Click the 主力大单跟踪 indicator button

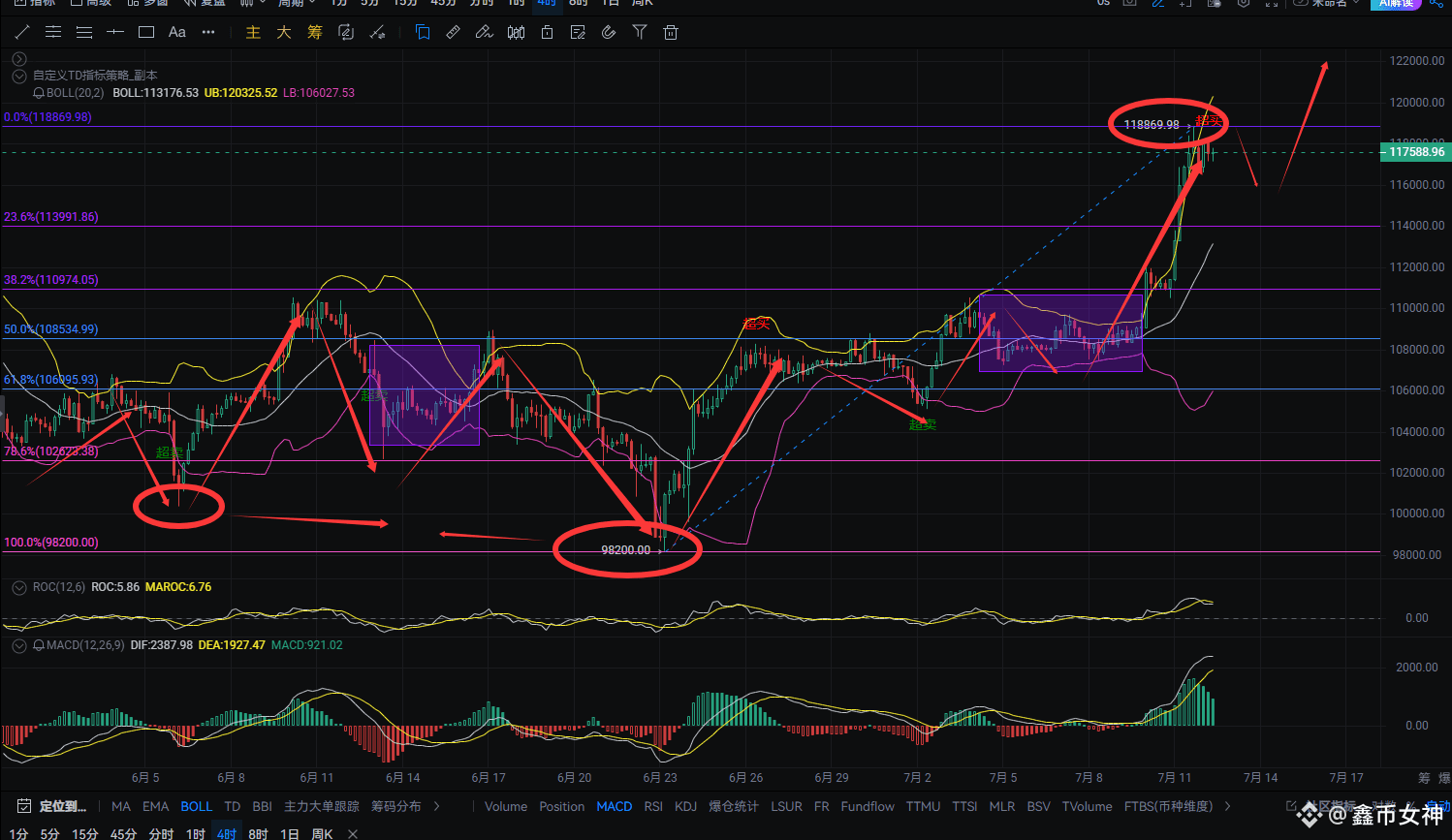pyautogui.click(x=321, y=806)
